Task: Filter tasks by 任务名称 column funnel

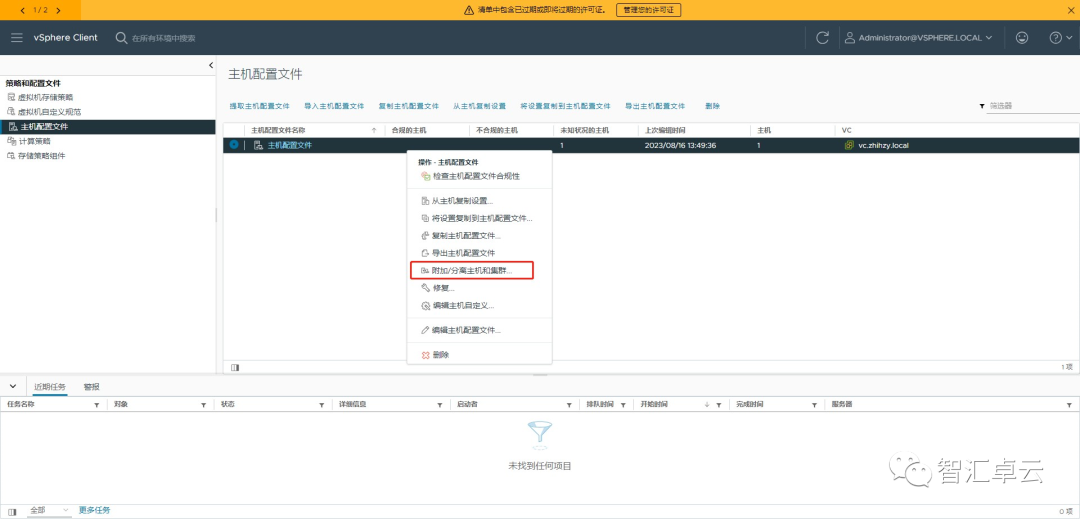Action: 96,405
